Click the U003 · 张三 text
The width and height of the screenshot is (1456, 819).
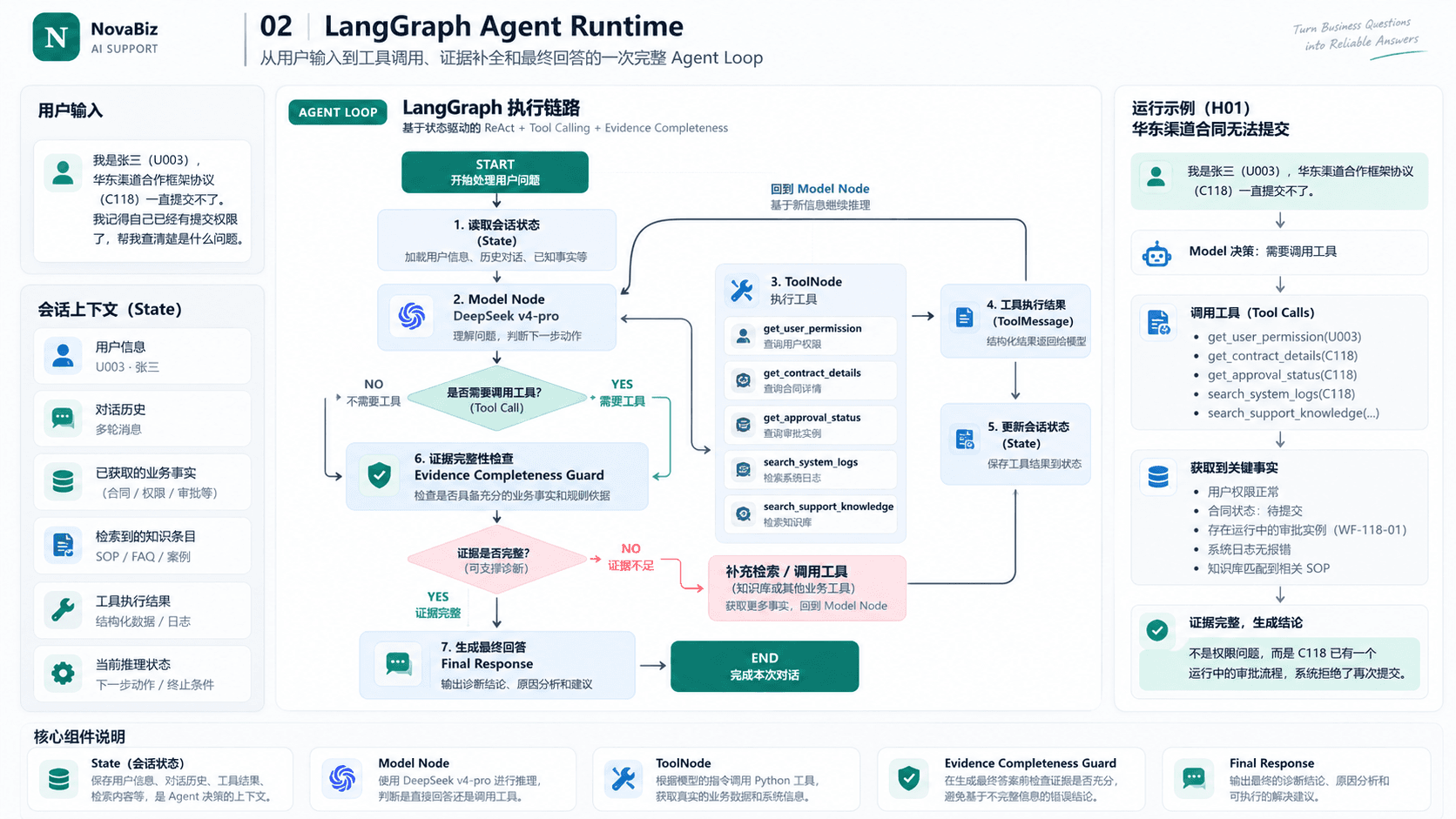click(x=127, y=367)
